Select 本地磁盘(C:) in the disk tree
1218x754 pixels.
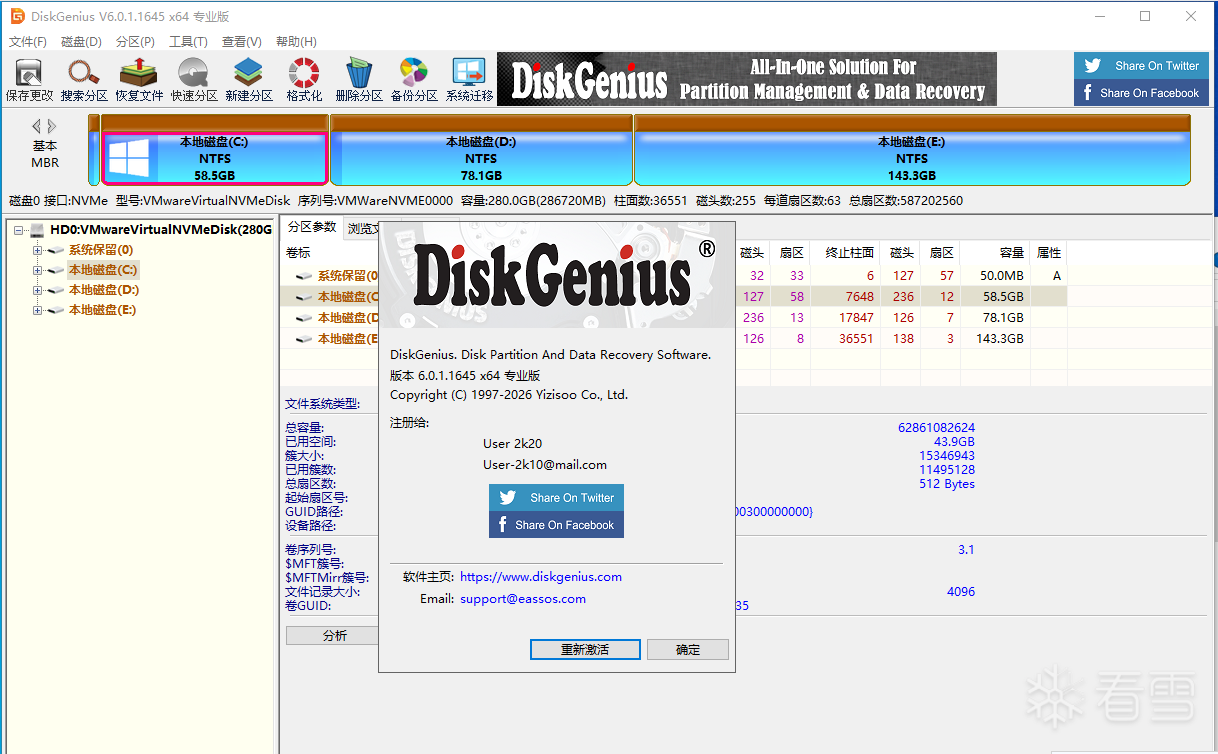tap(103, 270)
